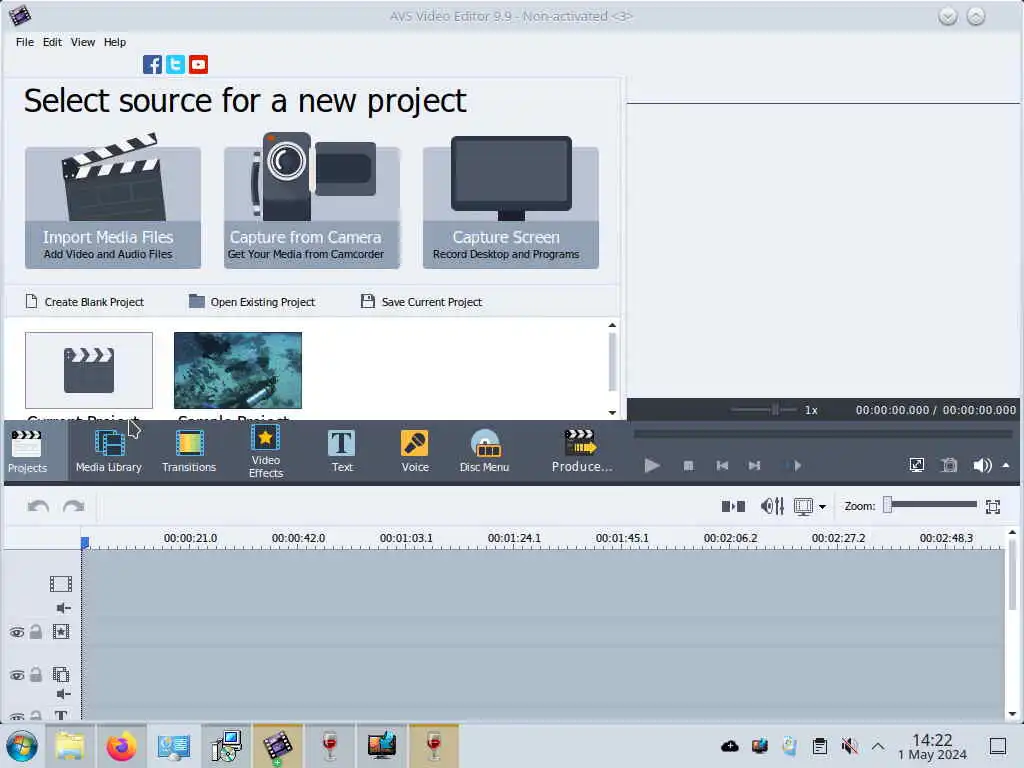Toggle visibility of the overlay track
This screenshot has width=1024, height=768.
coord(17,675)
